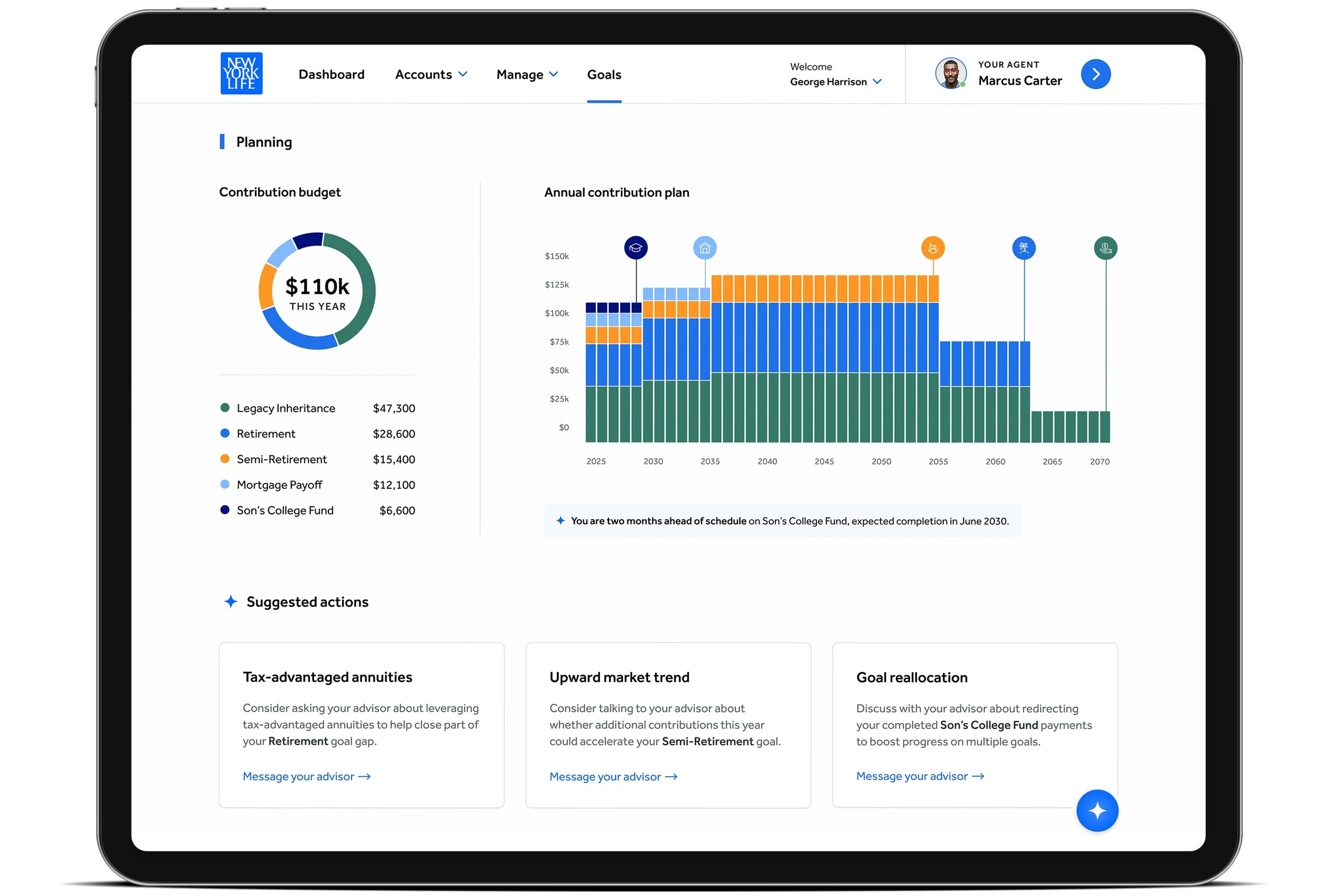Select the Goals tab
Viewport: 1326px width, 896px height.
[604, 75]
